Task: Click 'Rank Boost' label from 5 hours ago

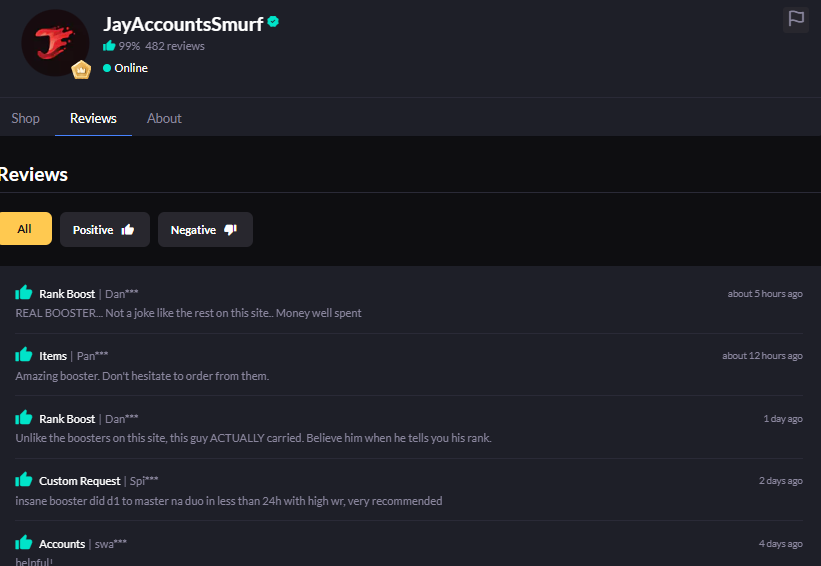Action: coord(67,294)
